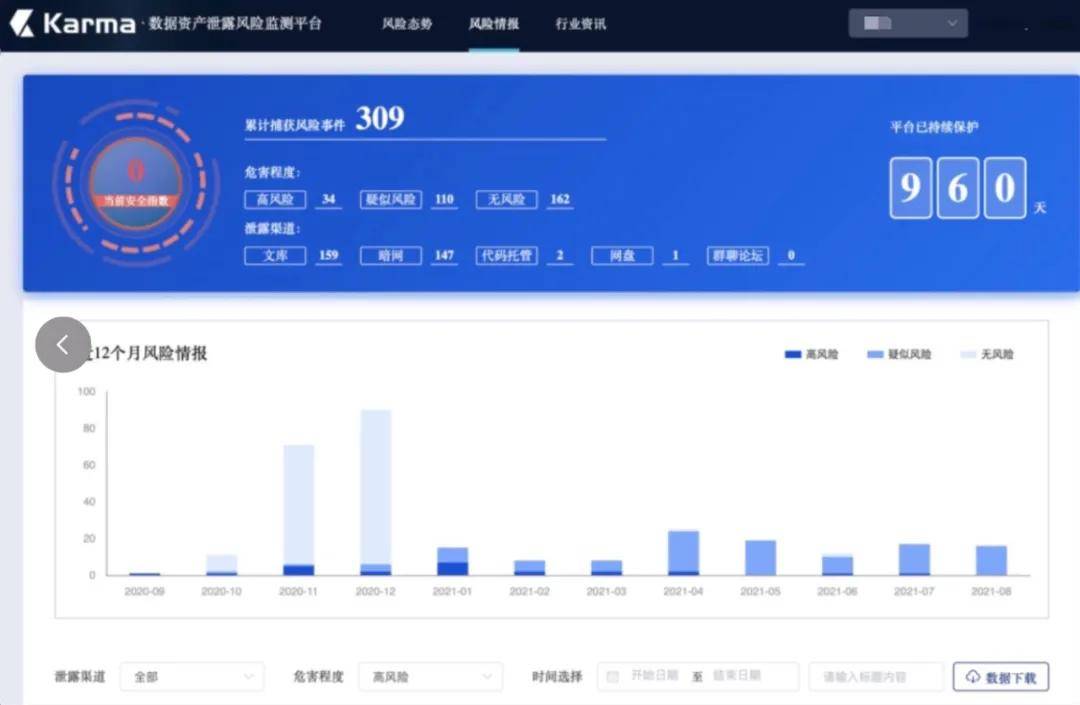Click the 暗网 leak channel tag
Image resolution: width=1080 pixels, height=705 pixels.
391,256
